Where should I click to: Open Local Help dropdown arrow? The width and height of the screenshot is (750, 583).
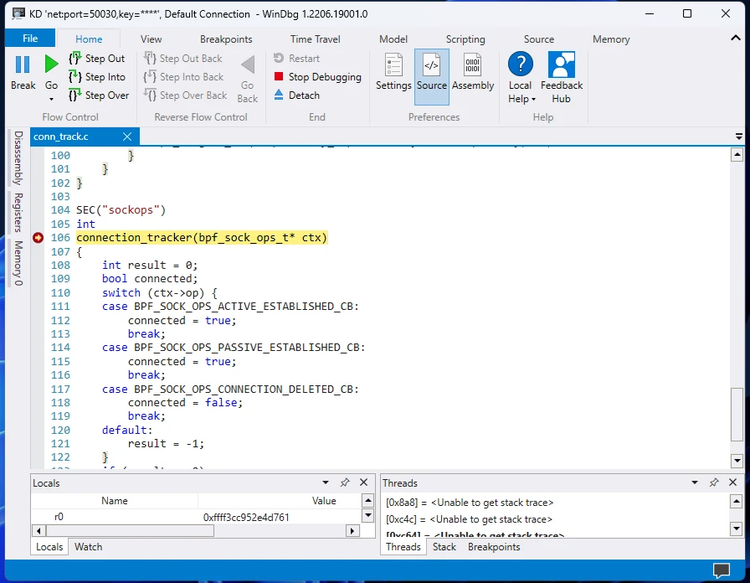(534, 99)
